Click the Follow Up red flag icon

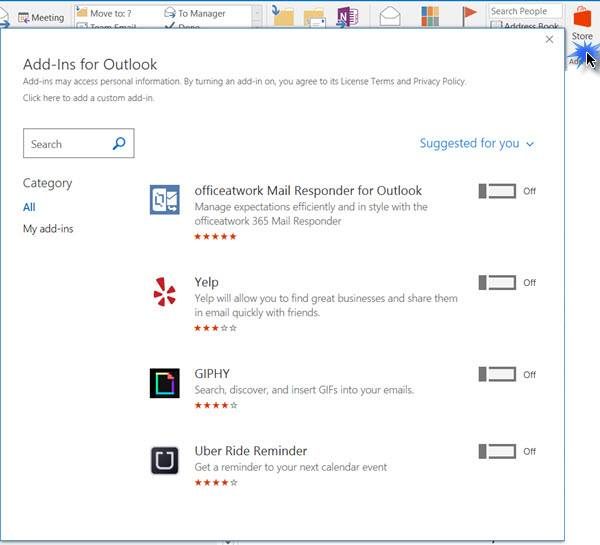click(469, 16)
